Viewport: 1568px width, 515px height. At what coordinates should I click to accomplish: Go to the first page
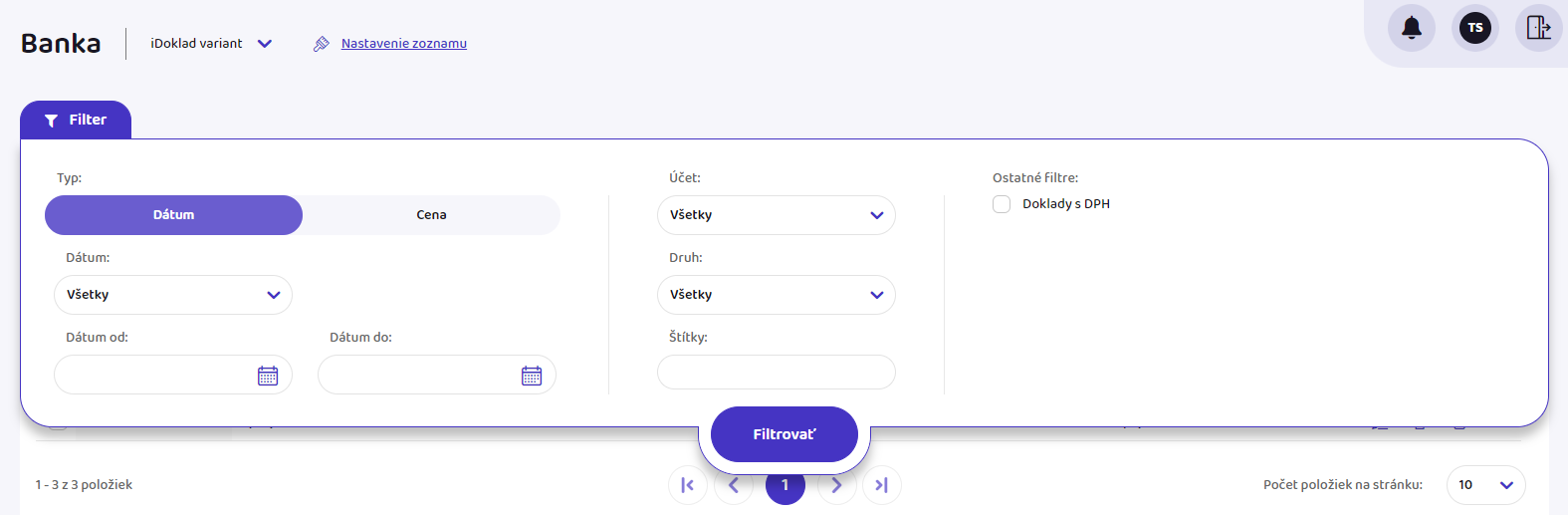pyautogui.click(x=687, y=485)
